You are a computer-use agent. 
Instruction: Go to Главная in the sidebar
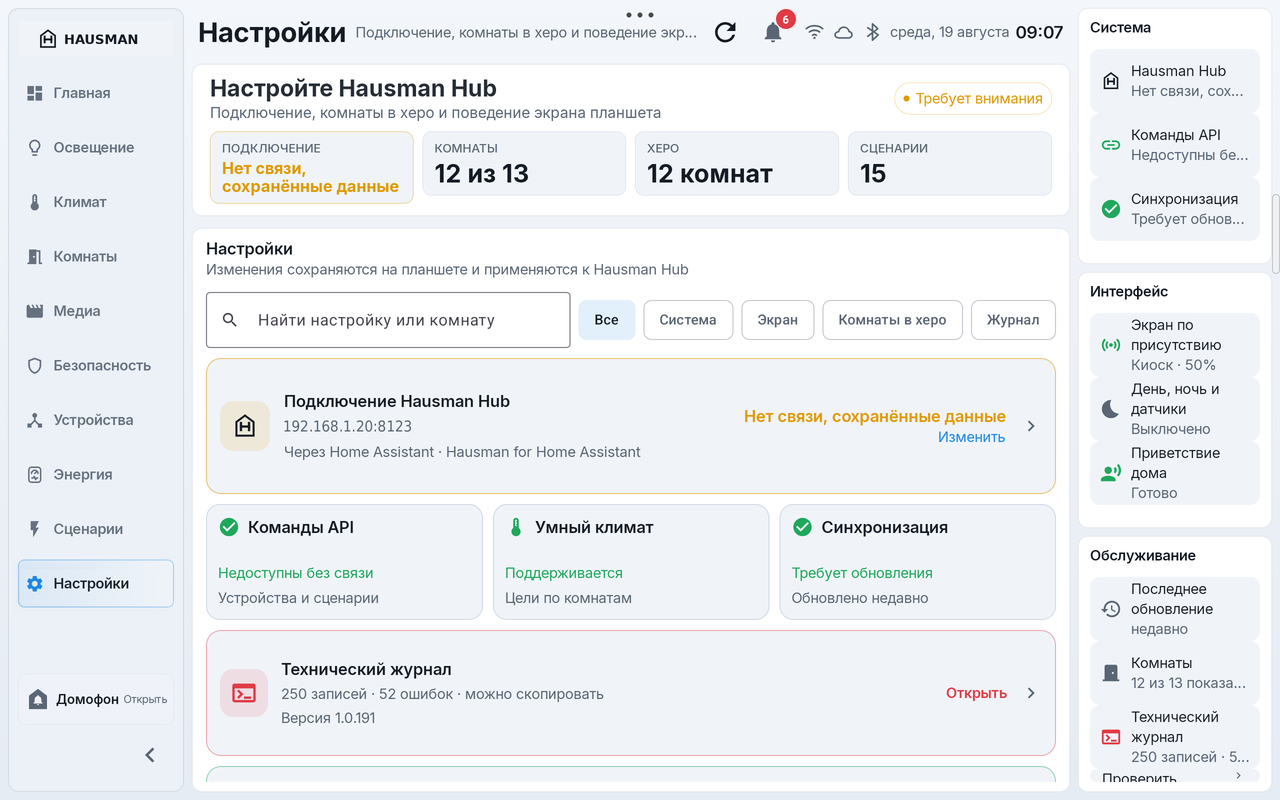click(96, 93)
